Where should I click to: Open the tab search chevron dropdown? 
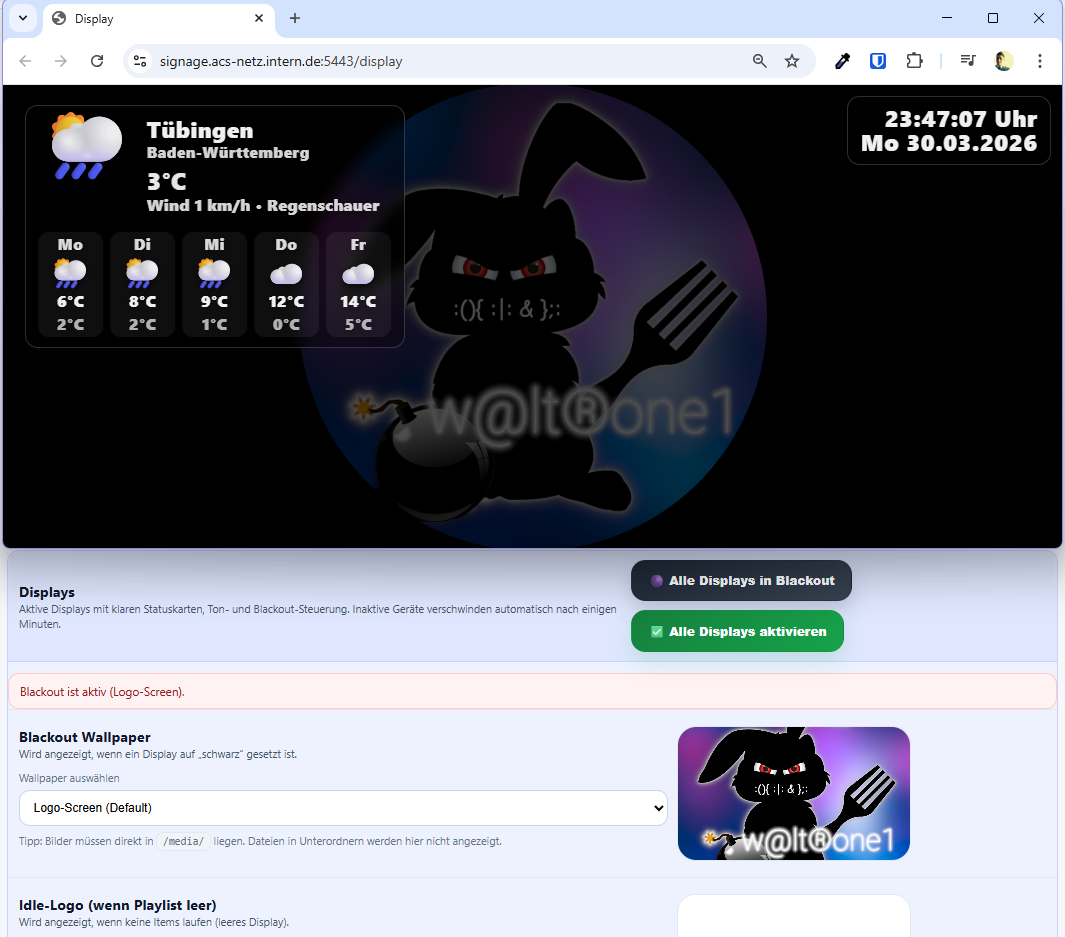23,18
